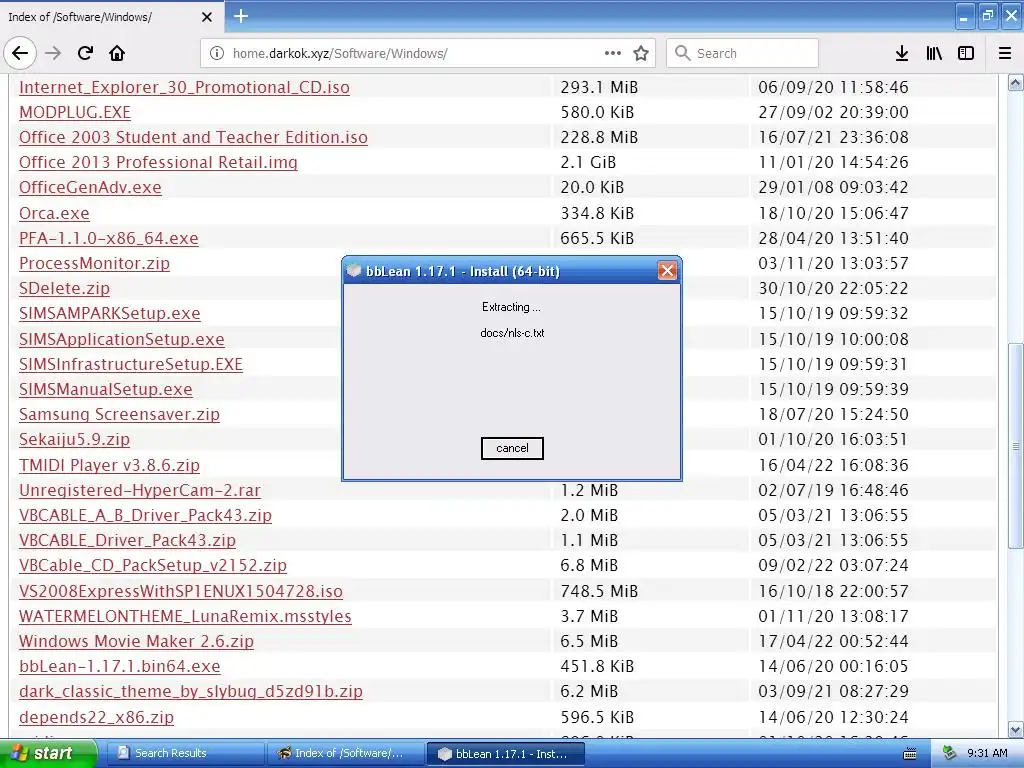Open Internet_Explorer_30_Promotional_CD.iso link
The height and width of the screenshot is (768, 1024).
point(184,87)
